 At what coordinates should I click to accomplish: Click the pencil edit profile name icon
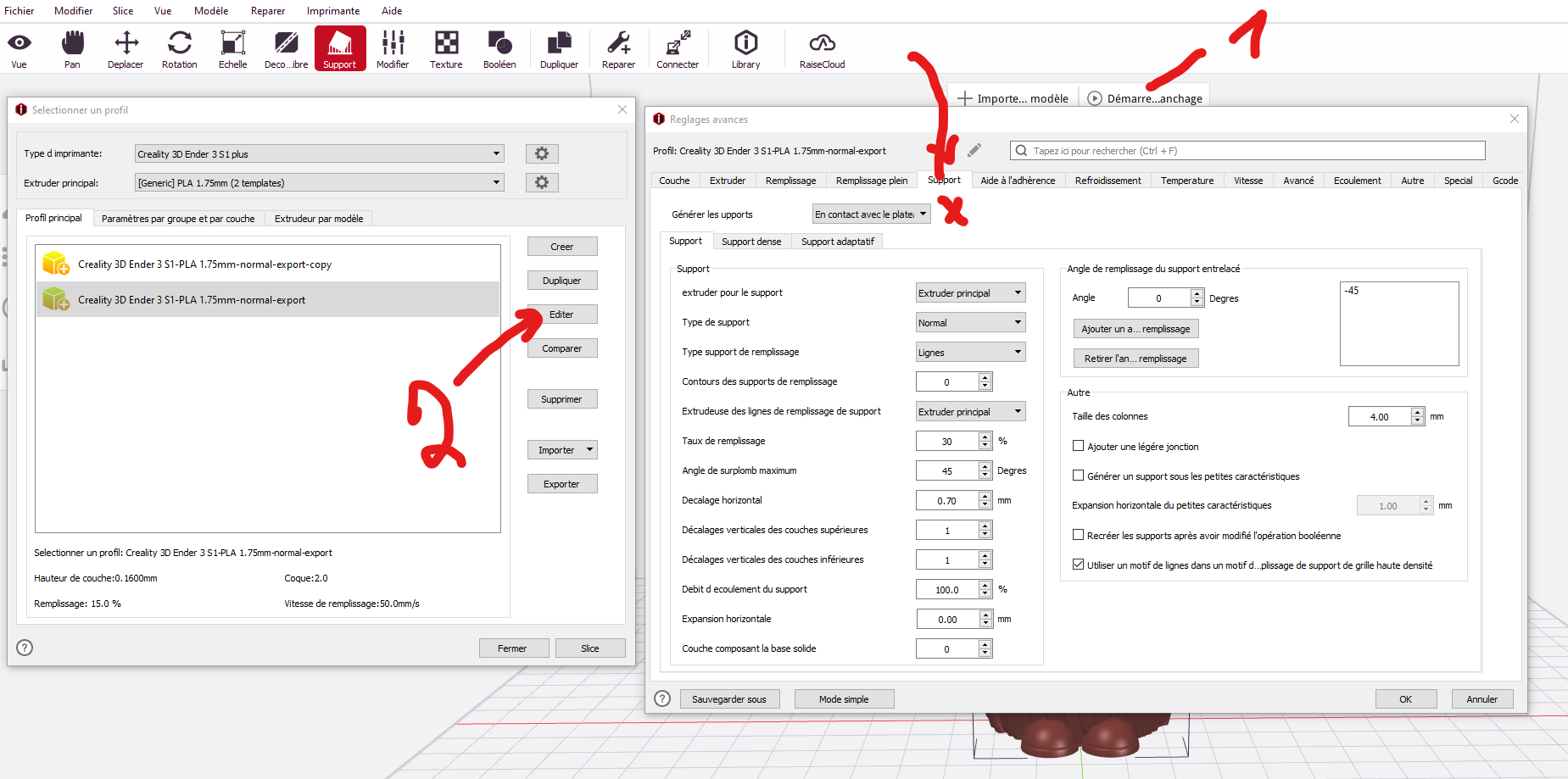pyautogui.click(x=974, y=150)
